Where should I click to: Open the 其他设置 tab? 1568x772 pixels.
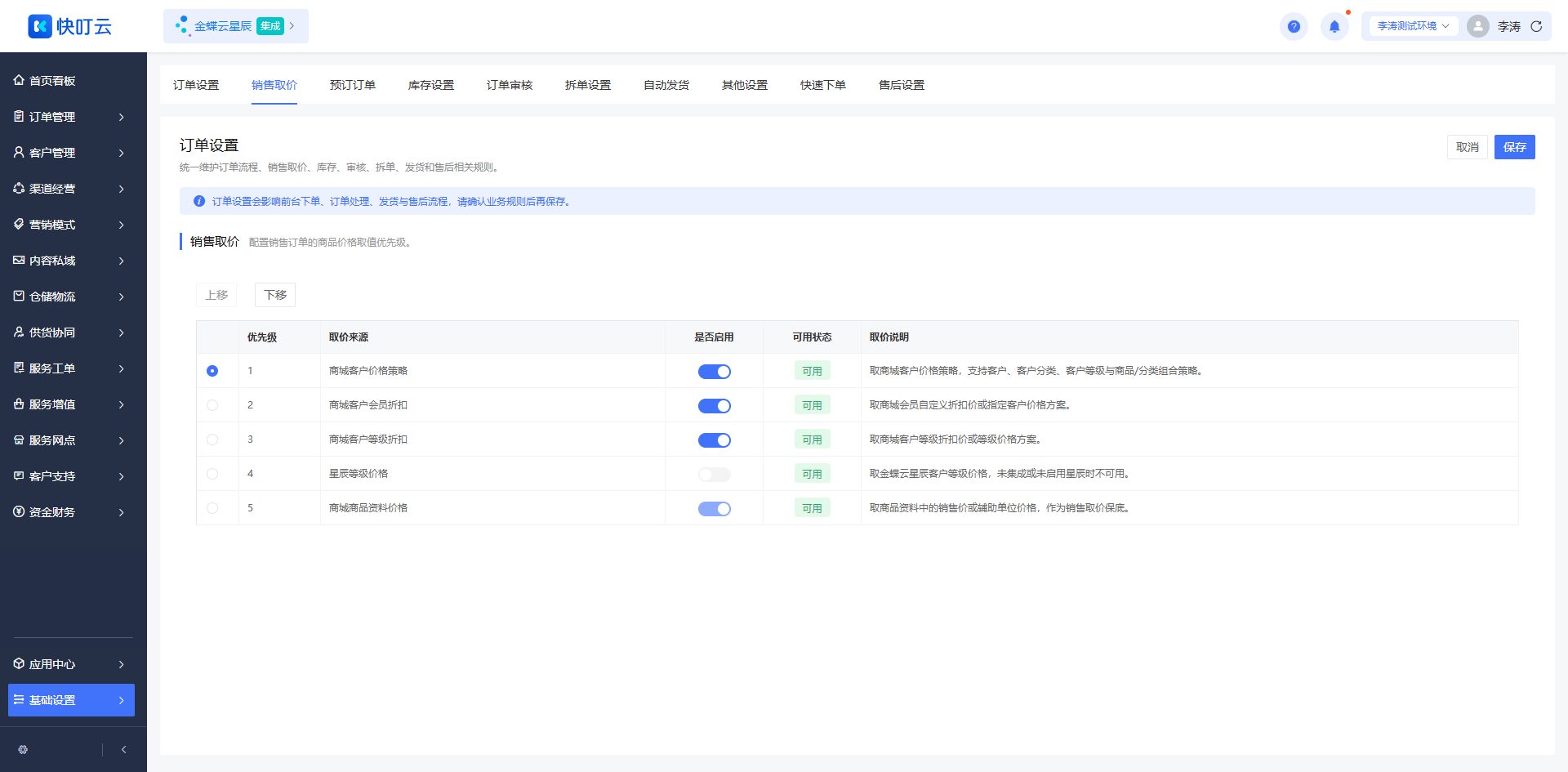(745, 85)
